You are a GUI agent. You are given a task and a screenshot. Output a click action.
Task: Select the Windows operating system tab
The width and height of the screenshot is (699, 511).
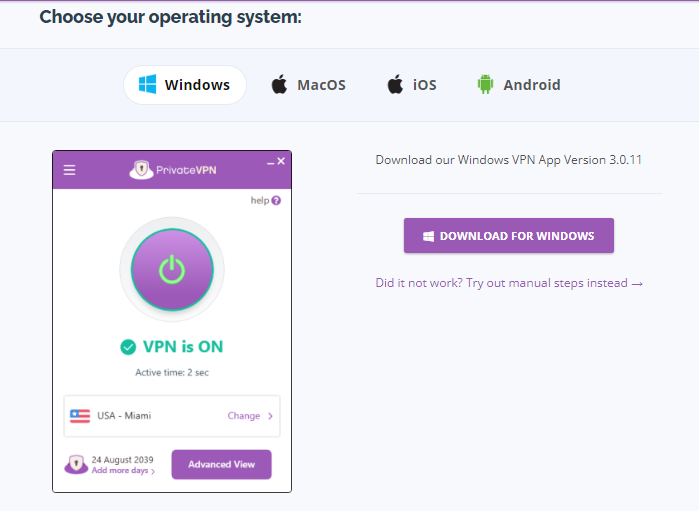pyautogui.click(x=185, y=85)
